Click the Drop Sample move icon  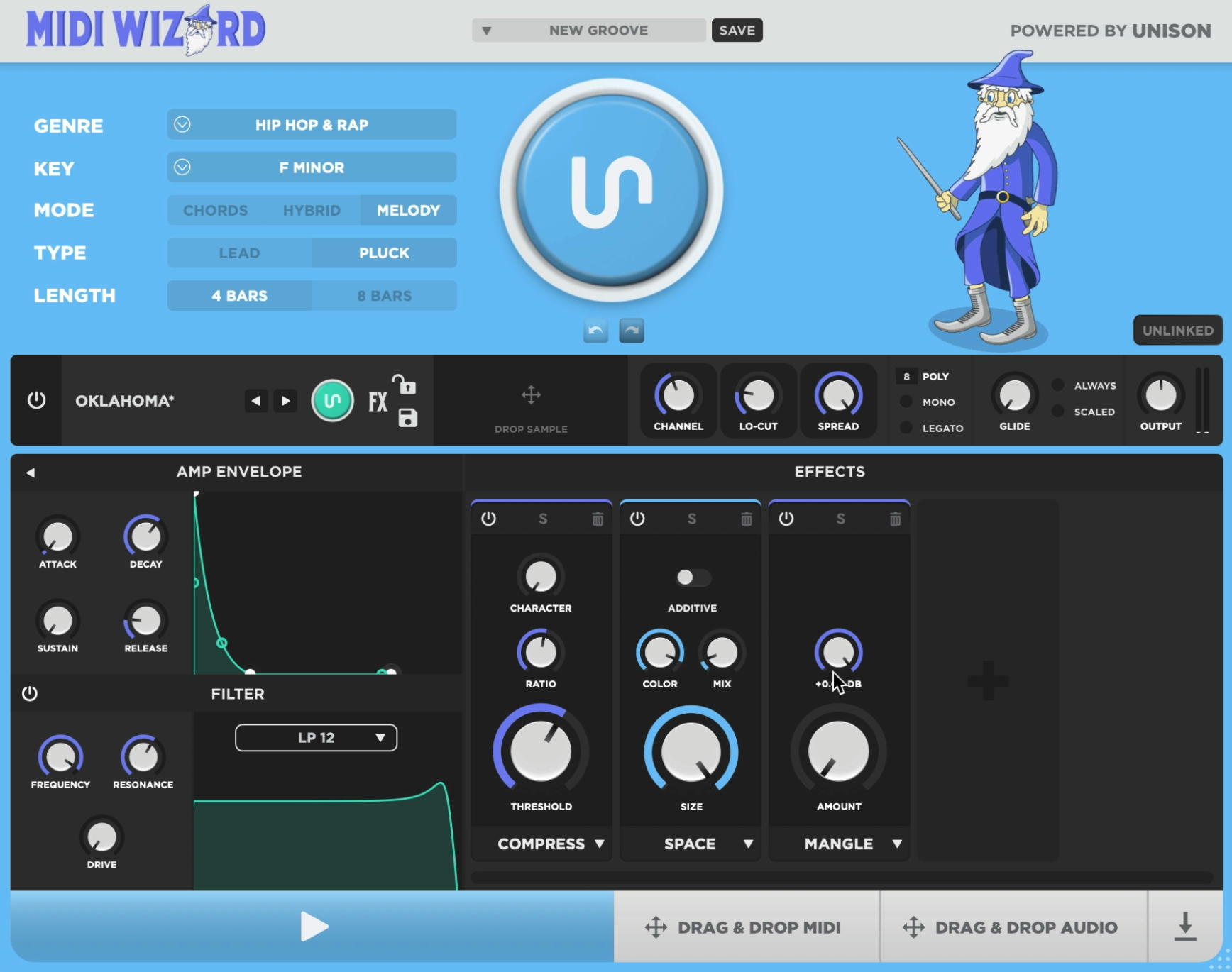coord(531,395)
